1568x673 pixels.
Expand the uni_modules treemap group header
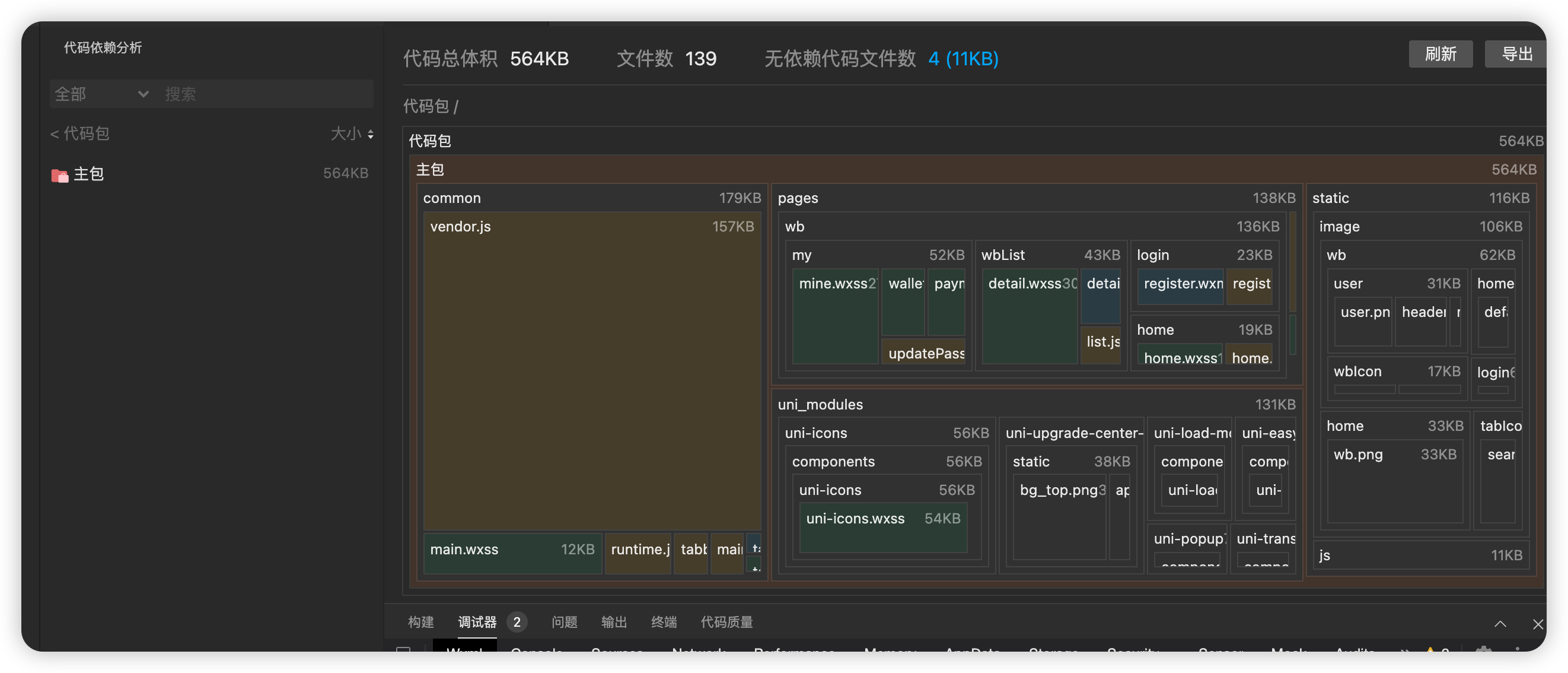click(820, 404)
